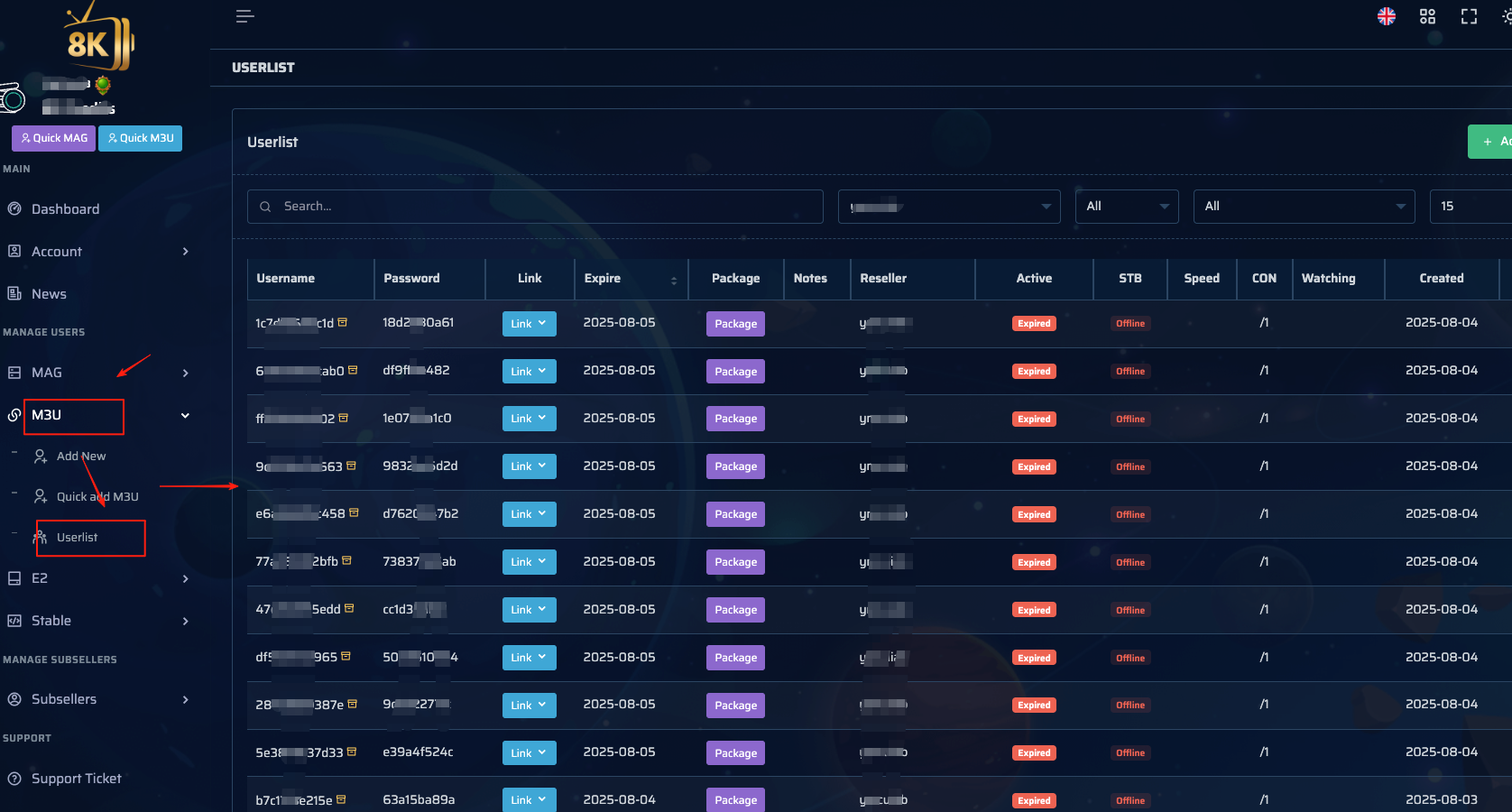Click Package button for password 63a15ba89a
The height and width of the screenshot is (812, 1512).
click(735, 800)
